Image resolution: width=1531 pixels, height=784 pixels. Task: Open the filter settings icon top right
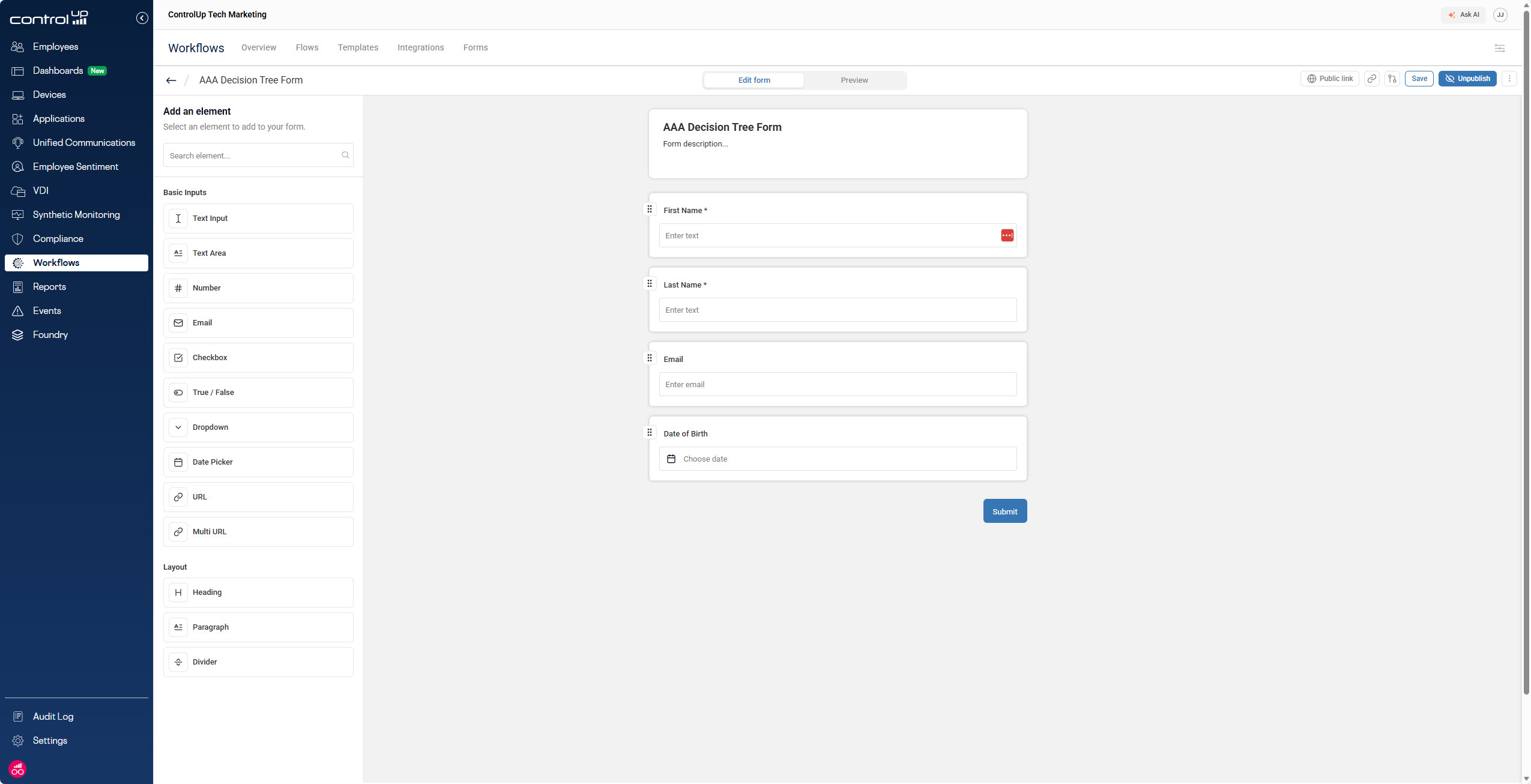(x=1499, y=48)
